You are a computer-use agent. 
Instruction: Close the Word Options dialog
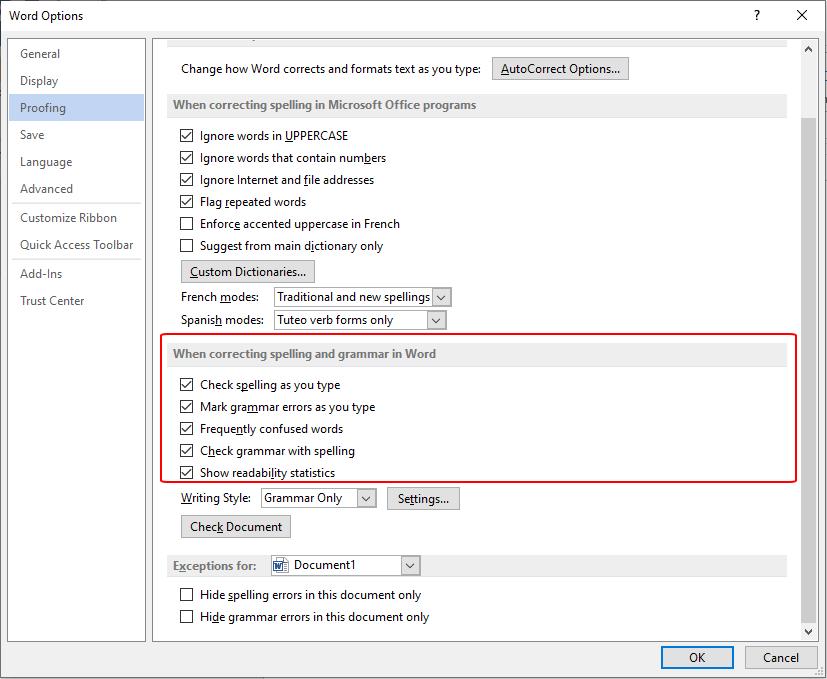801,15
